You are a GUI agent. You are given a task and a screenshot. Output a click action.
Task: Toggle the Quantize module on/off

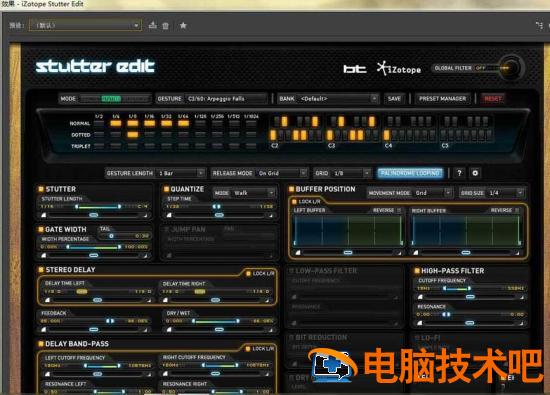pyautogui.click(x=166, y=189)
